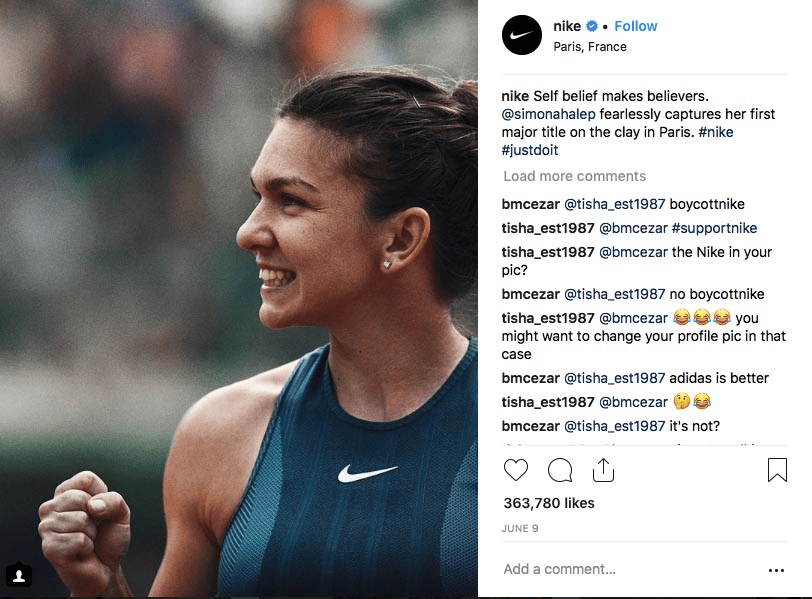Click the verified badge next to nike
Image resolution: width=812 pixels, height=599 pixels.
(594, 25)
